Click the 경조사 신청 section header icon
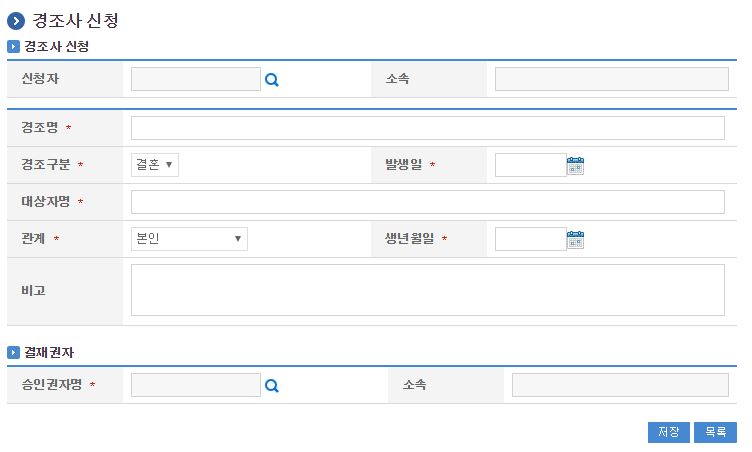 point(13,46)
